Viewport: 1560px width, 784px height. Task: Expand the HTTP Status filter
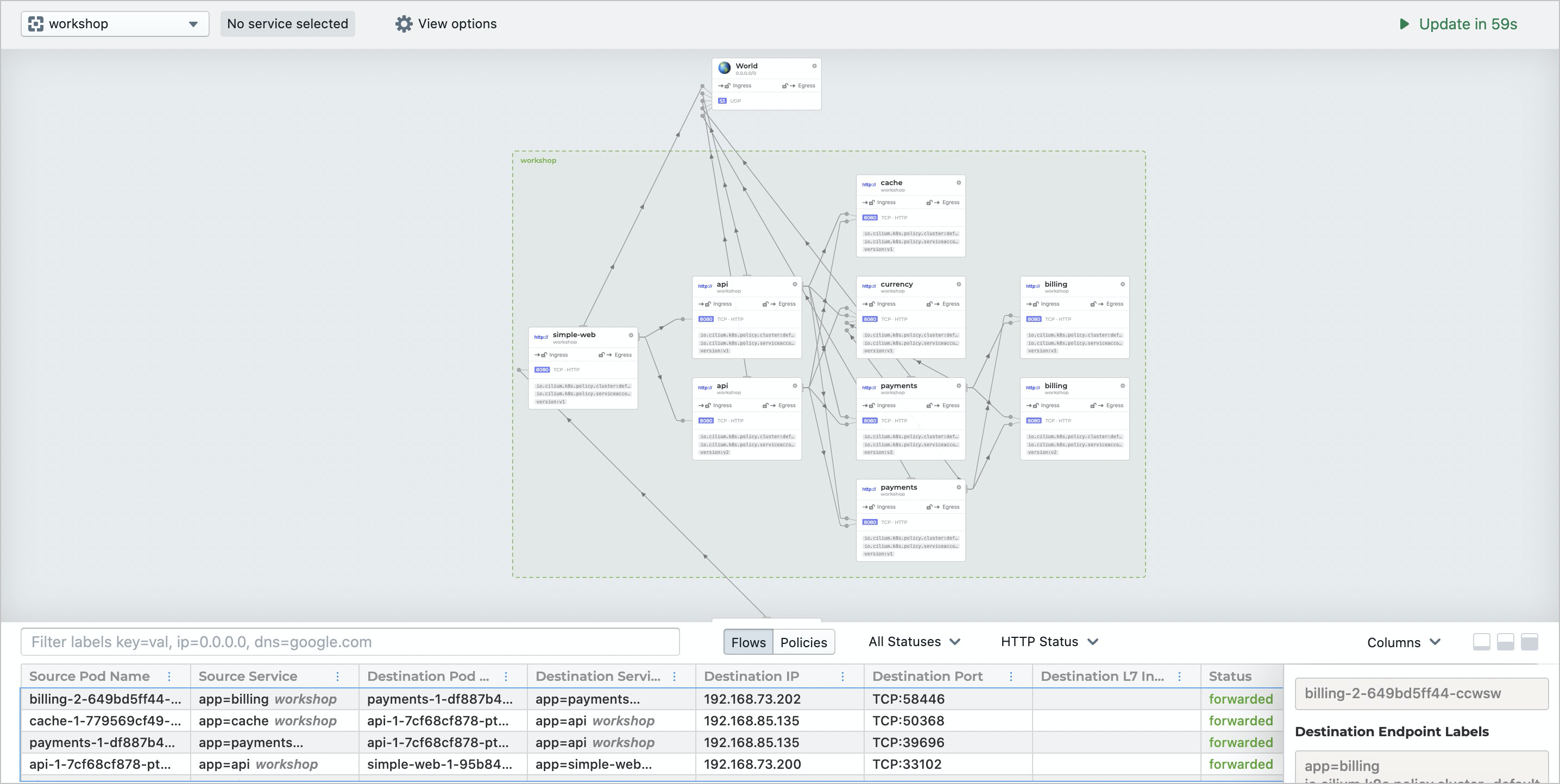pos(1049,642)
